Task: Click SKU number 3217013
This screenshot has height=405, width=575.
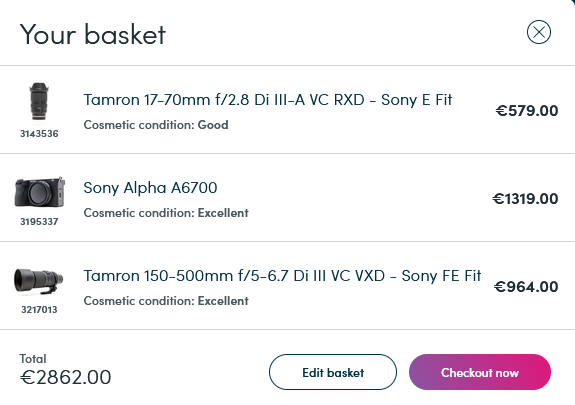Action: pyautogui.click(x=39, y=310)
